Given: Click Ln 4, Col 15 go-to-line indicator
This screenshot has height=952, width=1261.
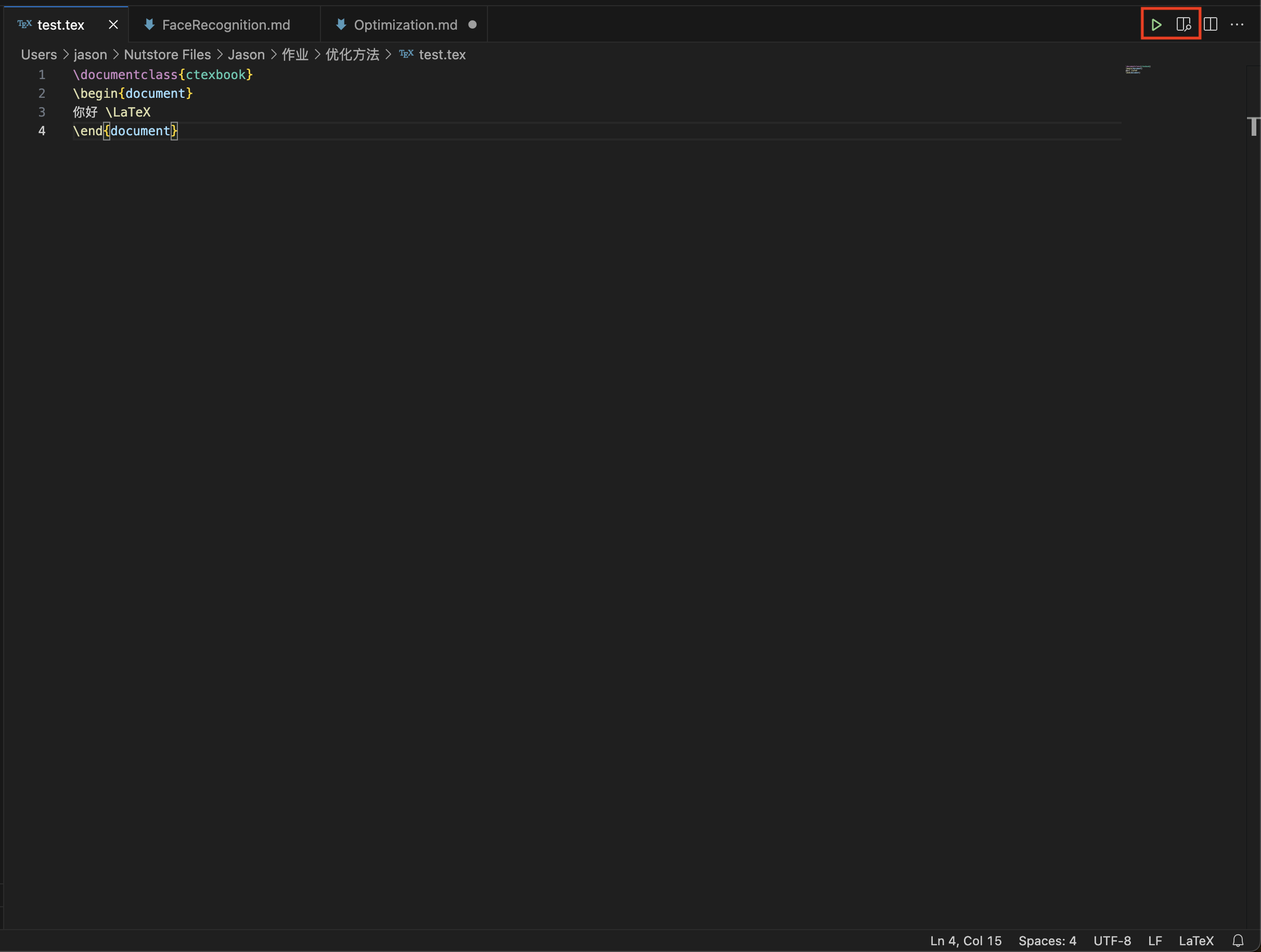Looking at the screenshot, I should click(x=966, y=941).
